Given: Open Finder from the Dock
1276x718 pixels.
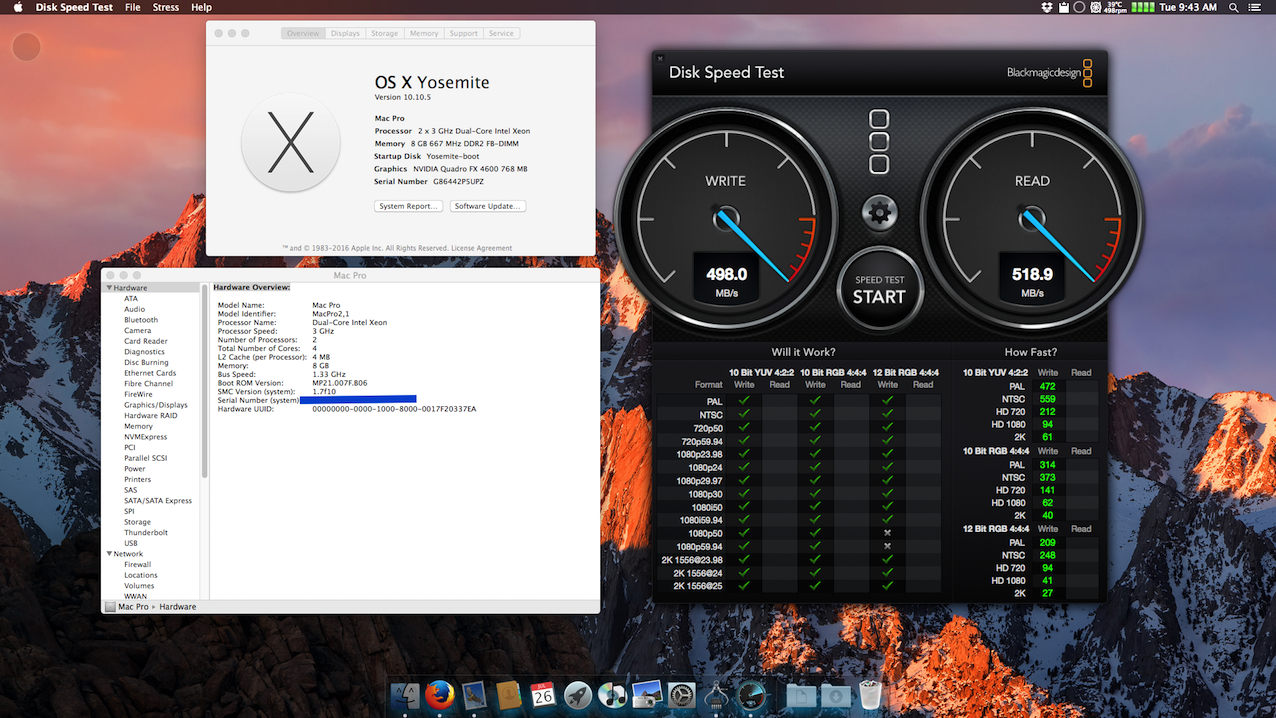Looking at the screenshot, I should click(x=405, y=694).
